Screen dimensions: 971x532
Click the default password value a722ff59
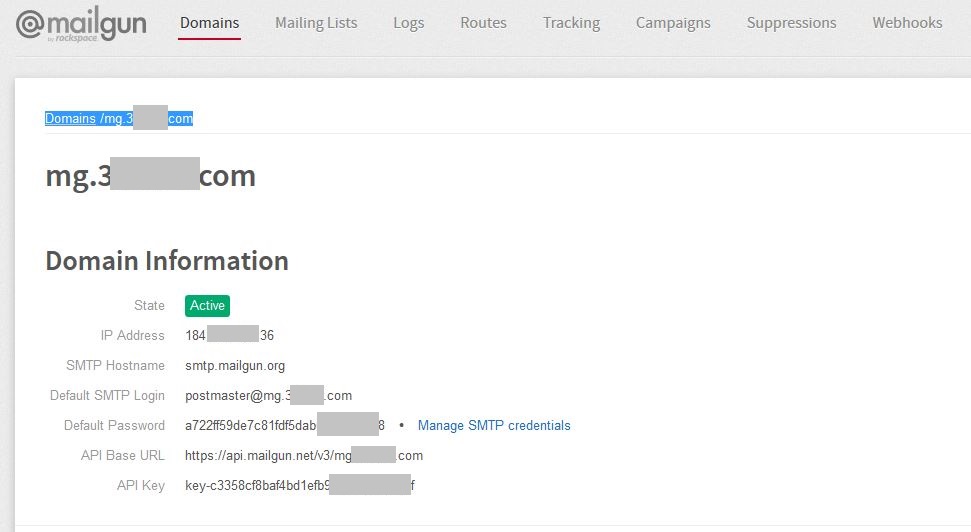tap(285, 425)
